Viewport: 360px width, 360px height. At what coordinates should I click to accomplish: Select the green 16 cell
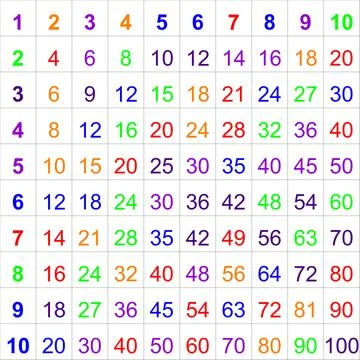point(126,130)
